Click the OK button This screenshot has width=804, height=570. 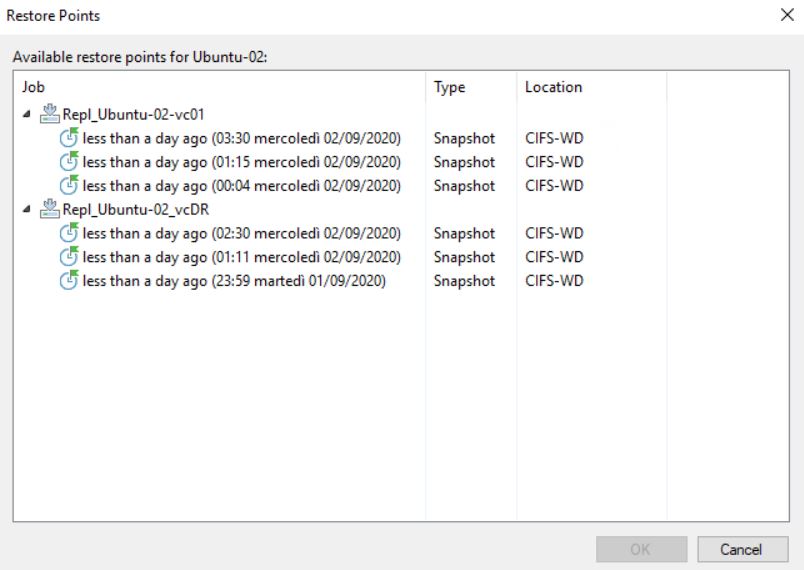pos(641,549)
